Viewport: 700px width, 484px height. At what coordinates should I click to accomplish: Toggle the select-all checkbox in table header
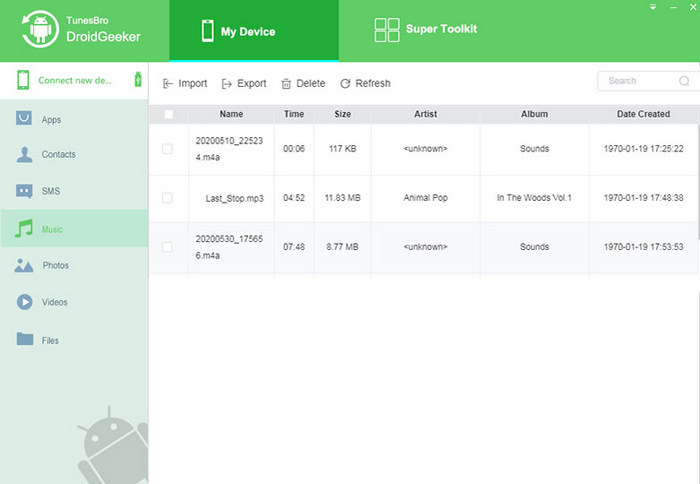[x=169, y=114]
